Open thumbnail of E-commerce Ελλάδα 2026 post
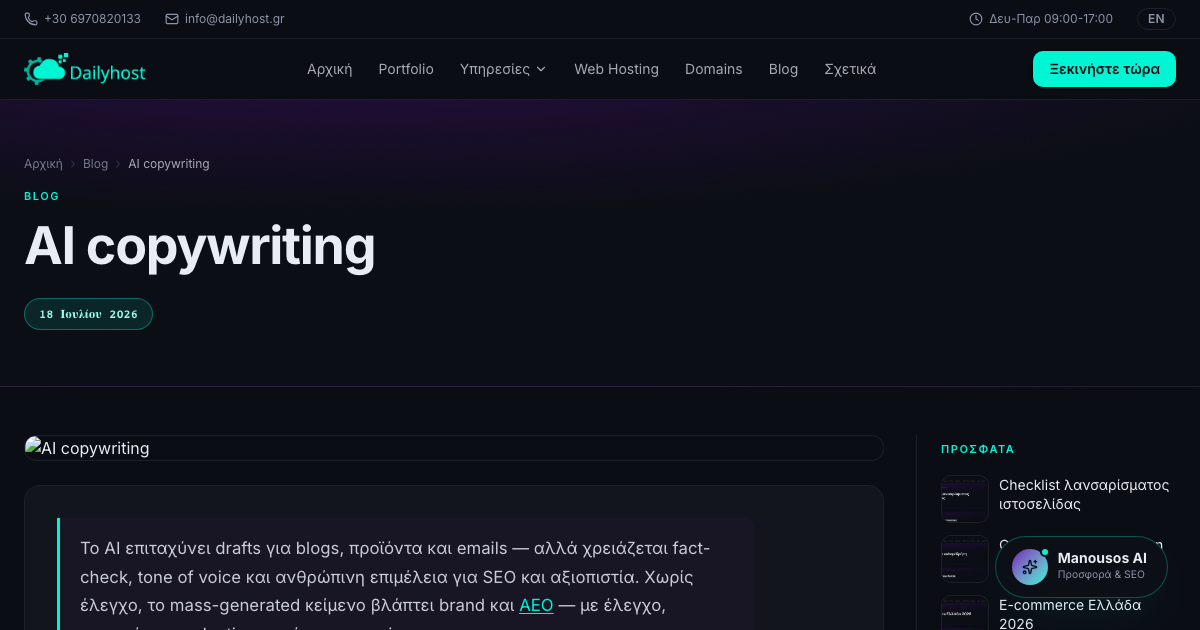The height and width of the screenshot is (630, 1200). [965, 613]
